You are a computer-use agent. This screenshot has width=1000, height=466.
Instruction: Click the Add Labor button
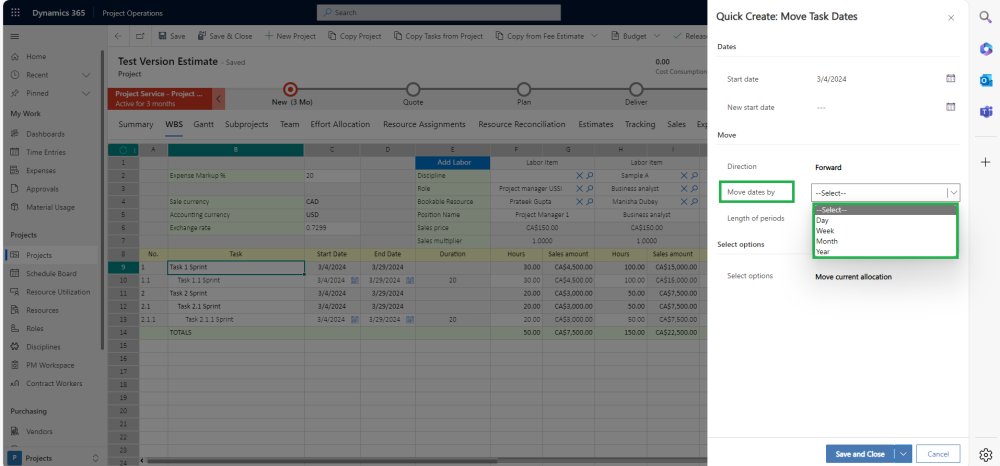click(453, 163)
